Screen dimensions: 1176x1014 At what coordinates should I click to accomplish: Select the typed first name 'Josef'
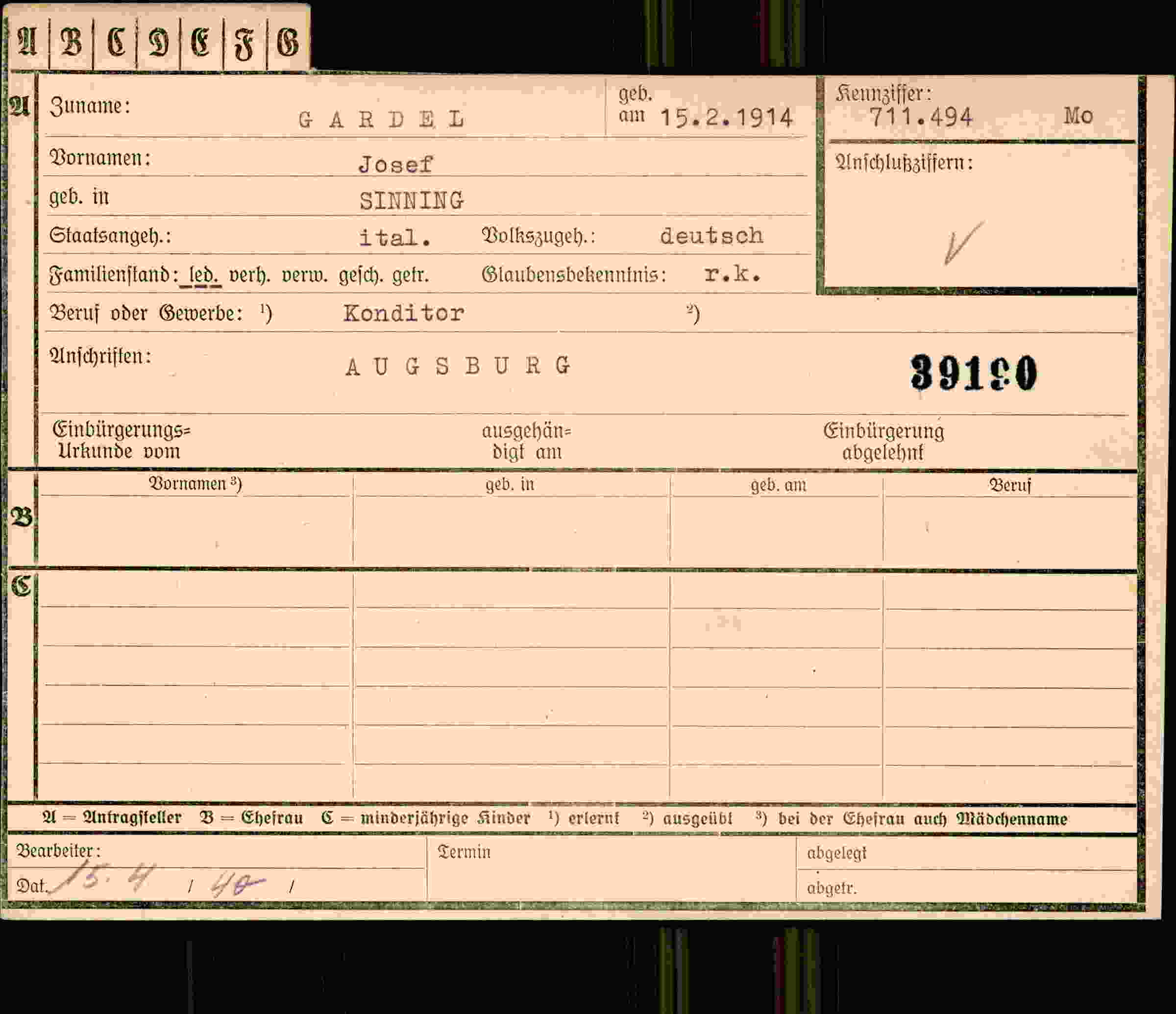tap(395, 164)
